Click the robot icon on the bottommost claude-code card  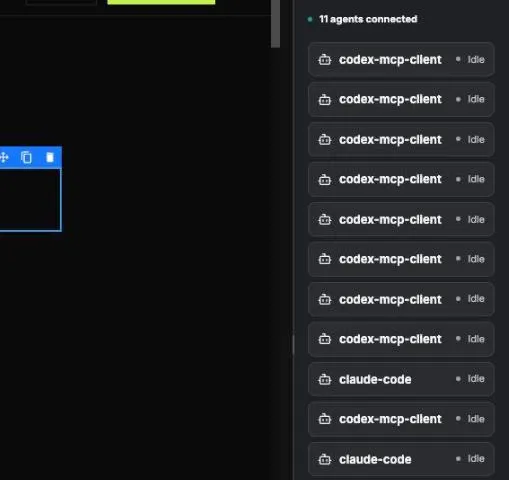[x=325, y=459]
